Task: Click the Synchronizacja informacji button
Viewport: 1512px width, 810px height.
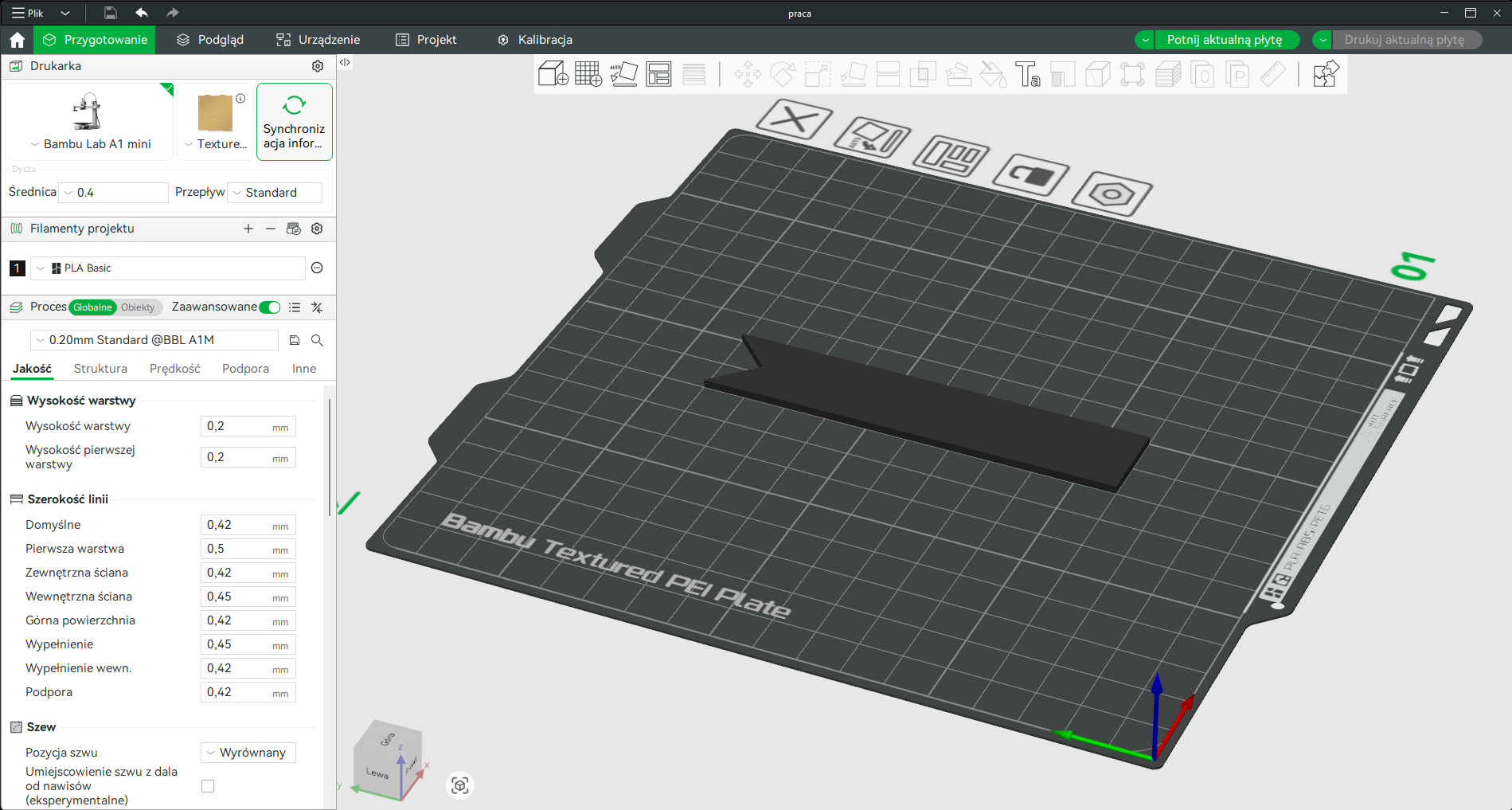Action: tap(294, 122)
